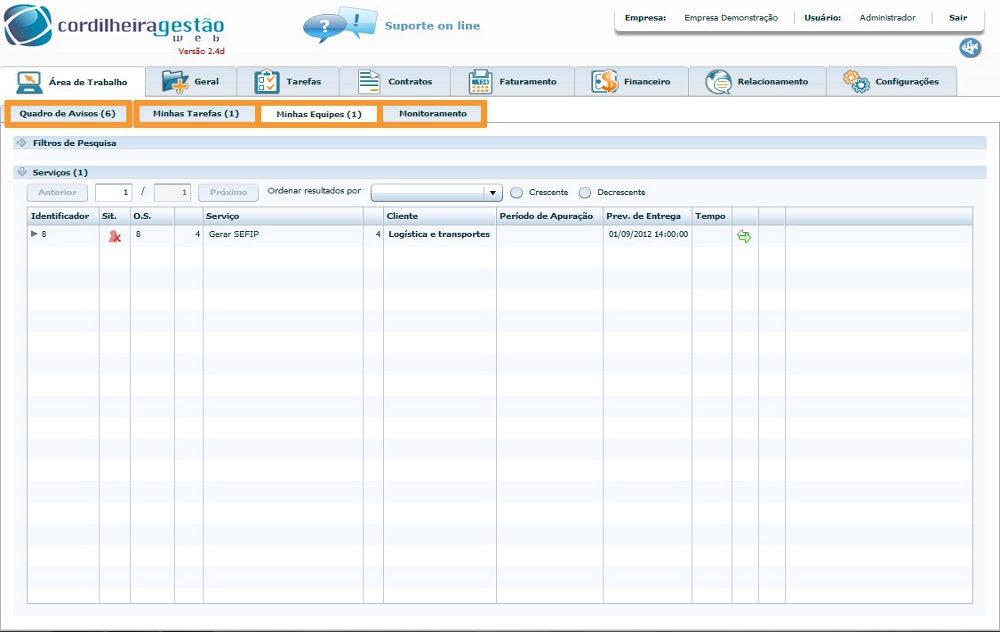Click the Cordilheira Gestão Web logo
Screen dimensions: 1000x632
pyautogui.click(x=114, y=29)
